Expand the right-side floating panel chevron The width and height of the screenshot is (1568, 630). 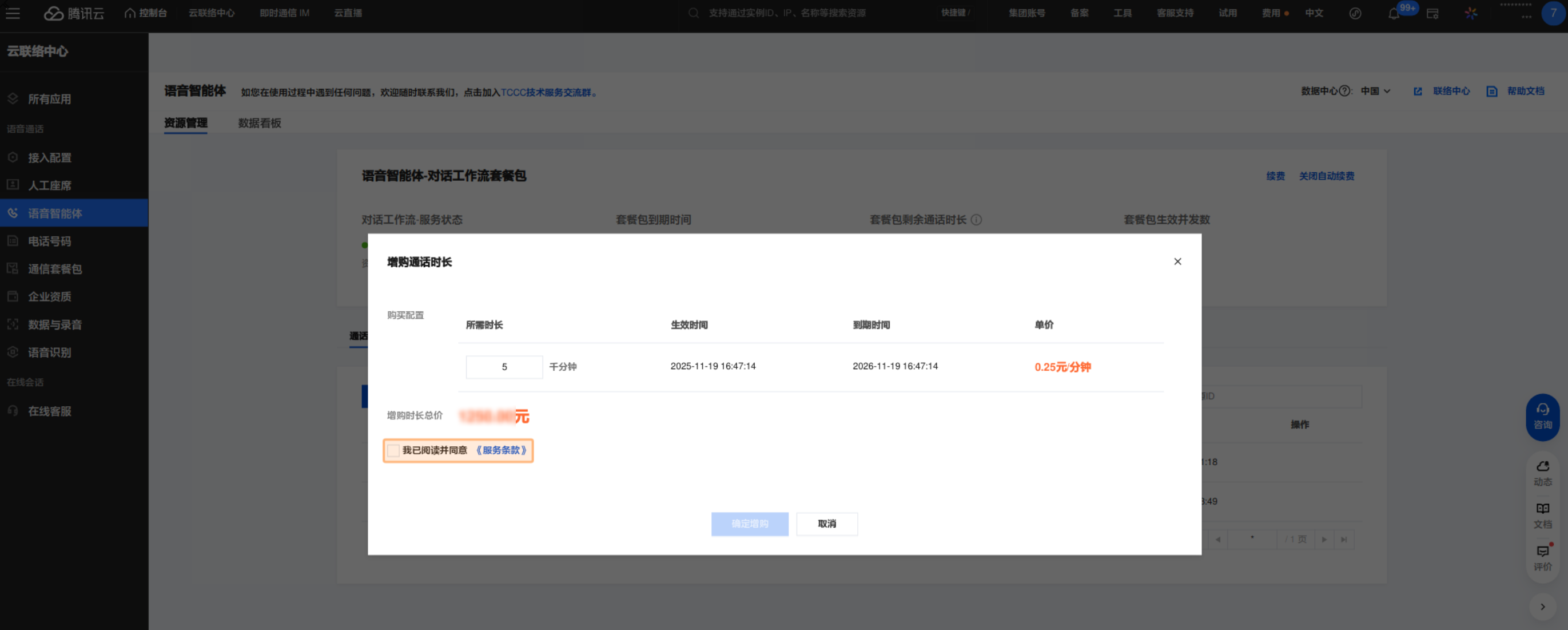[1542, 606]
